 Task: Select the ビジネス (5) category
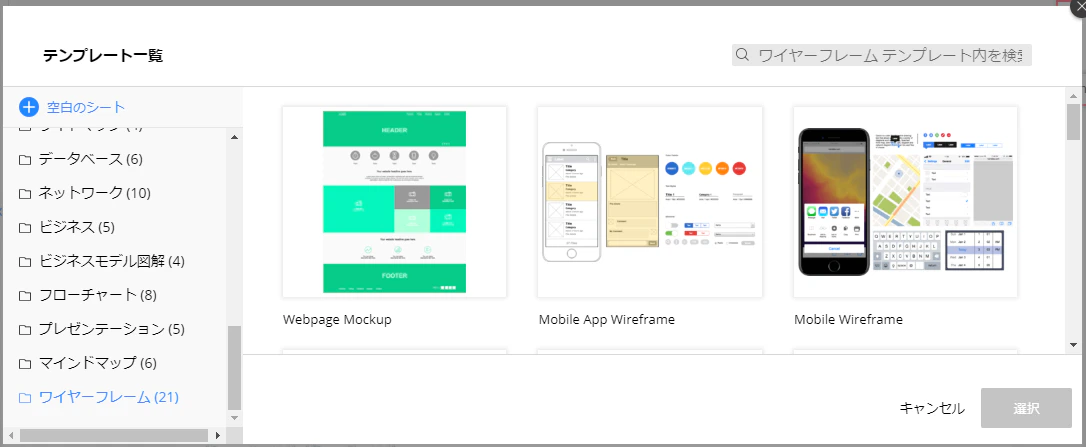[76, 227]
